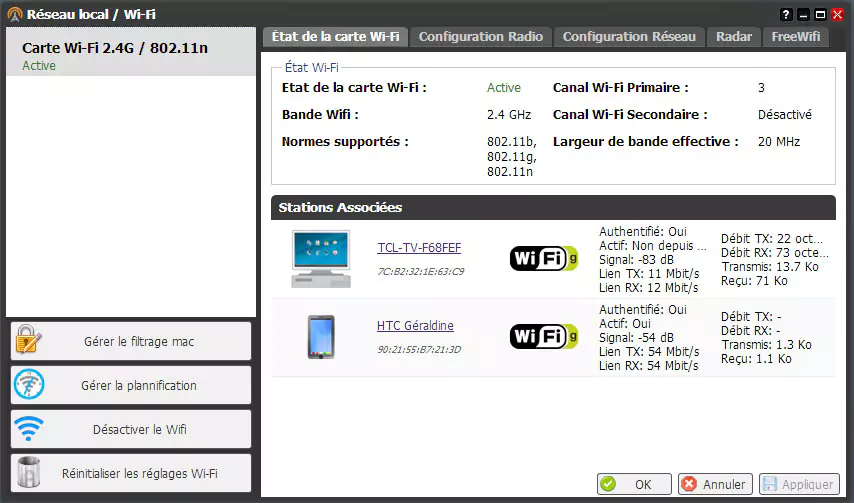
Task: Click the trash can reset icon
Action: [28, 472]
